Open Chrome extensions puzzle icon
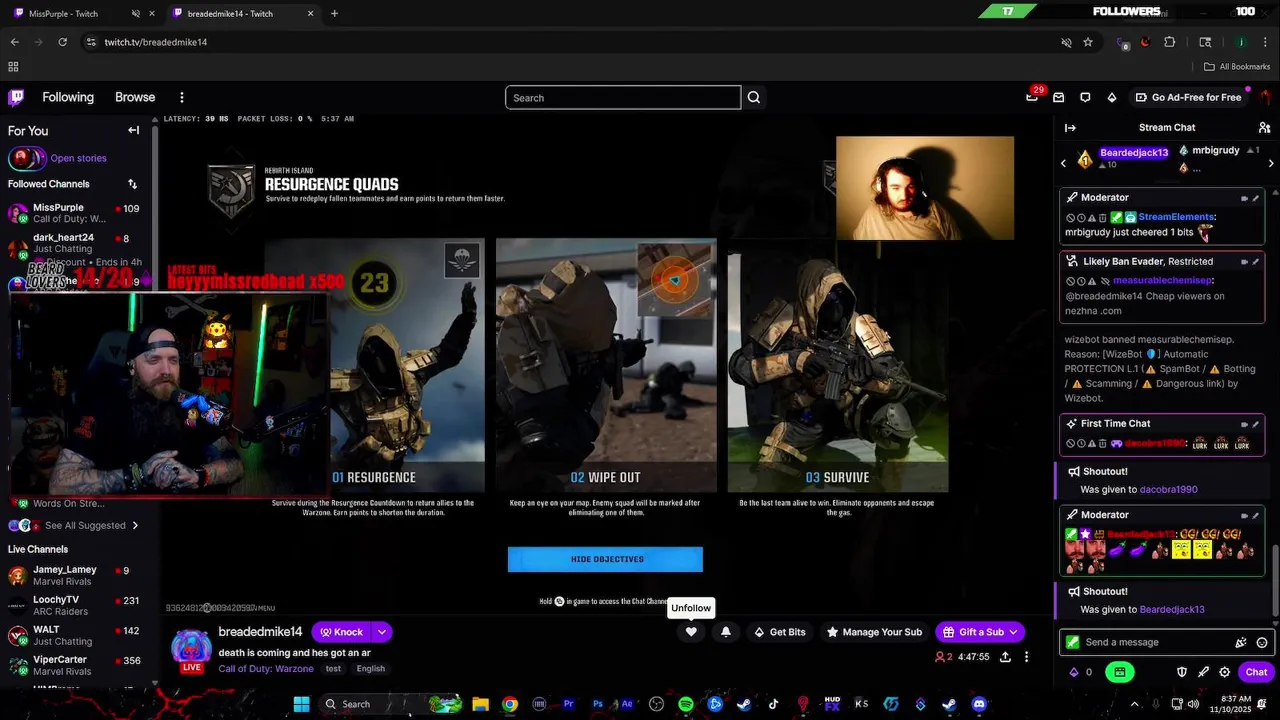The width and height of the screenshot is (1280, 720). click(1170, 42)
